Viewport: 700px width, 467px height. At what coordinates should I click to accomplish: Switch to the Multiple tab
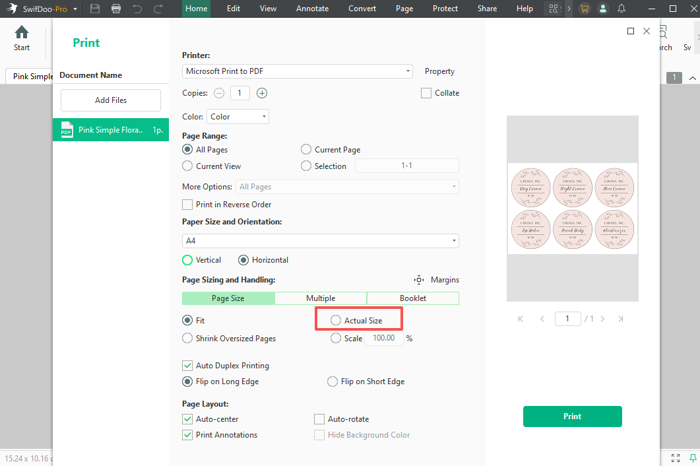[x=320, y=298]
